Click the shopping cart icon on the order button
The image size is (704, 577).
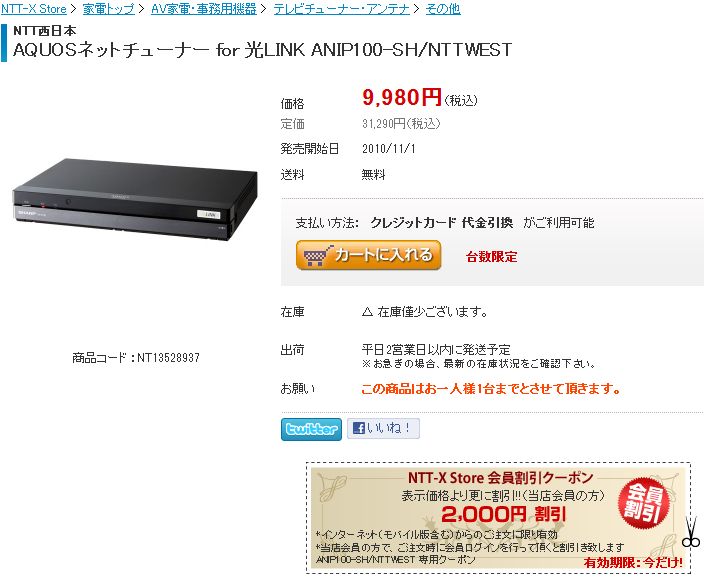(x=318, y=255)
